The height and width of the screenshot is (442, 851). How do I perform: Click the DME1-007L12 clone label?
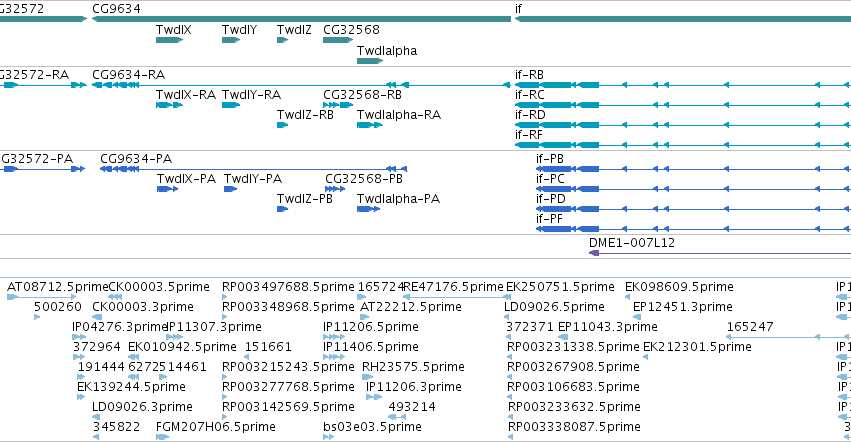click(x=632, y=243)
